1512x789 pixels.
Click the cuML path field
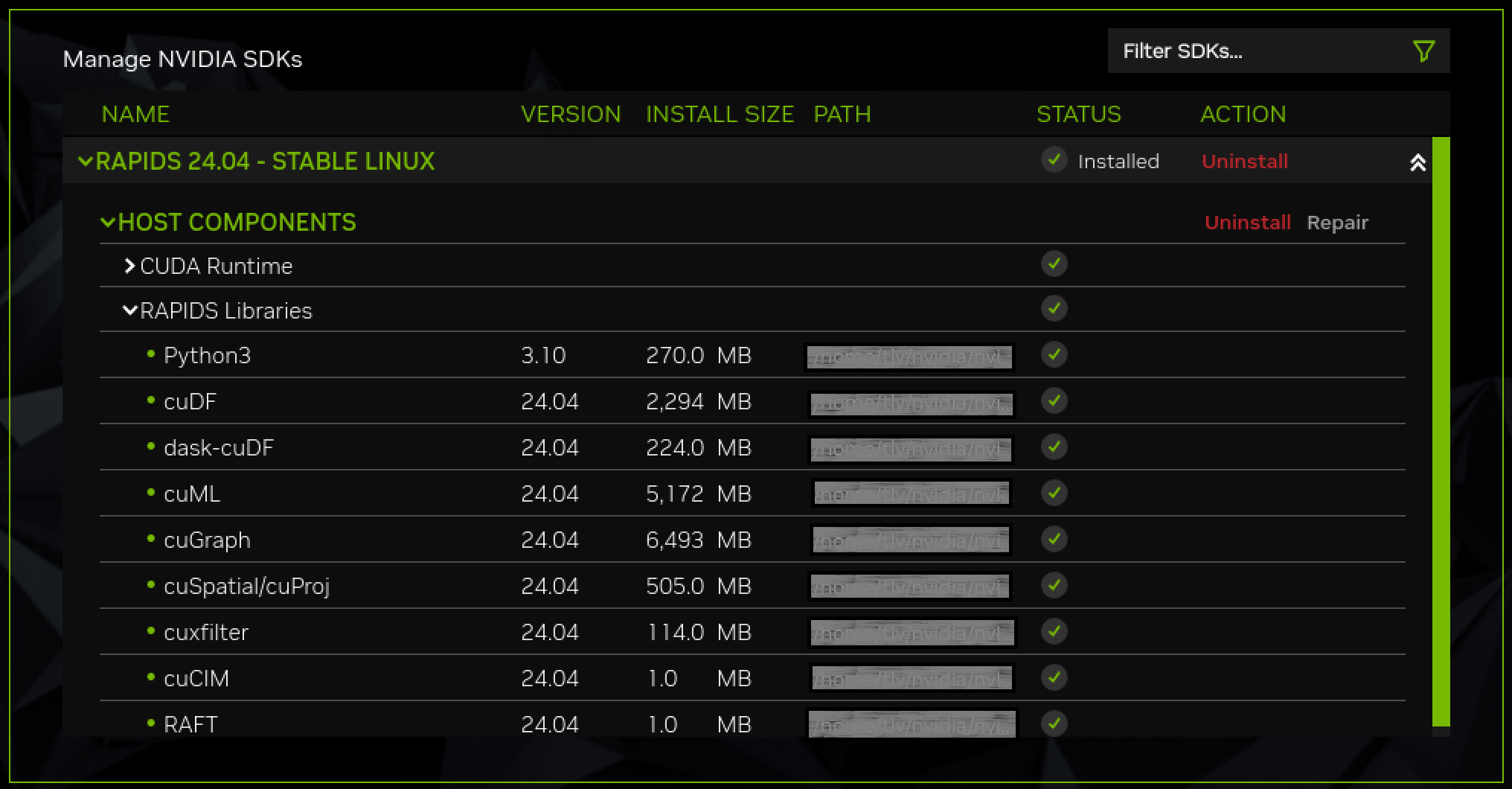[x=912, y=493]
